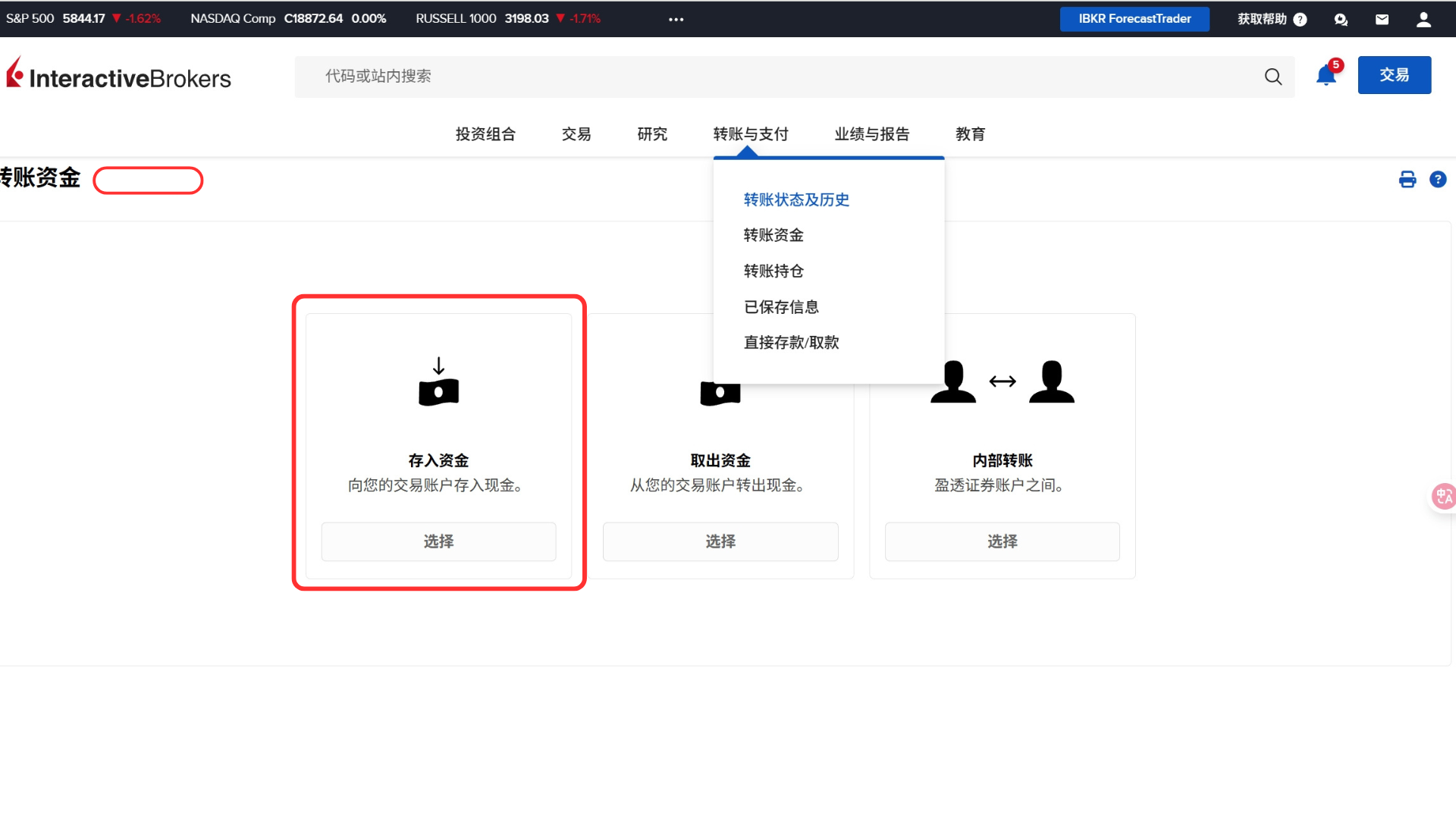Image resolution: width=1456 pixels, height=819 pixels.
Task: Expand the ticker bar three-dots menu
Action: tap(676, 20)
